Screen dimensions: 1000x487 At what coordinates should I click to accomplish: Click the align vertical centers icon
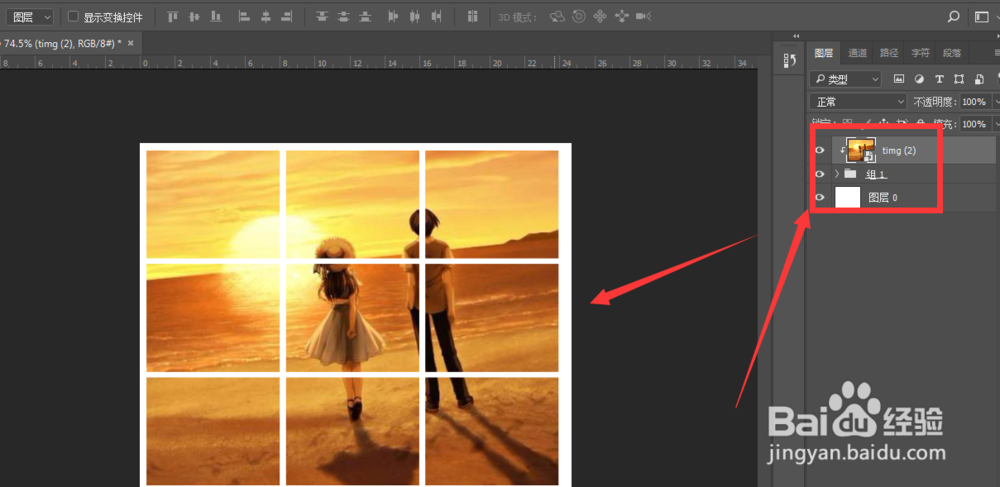pos(195,17)
